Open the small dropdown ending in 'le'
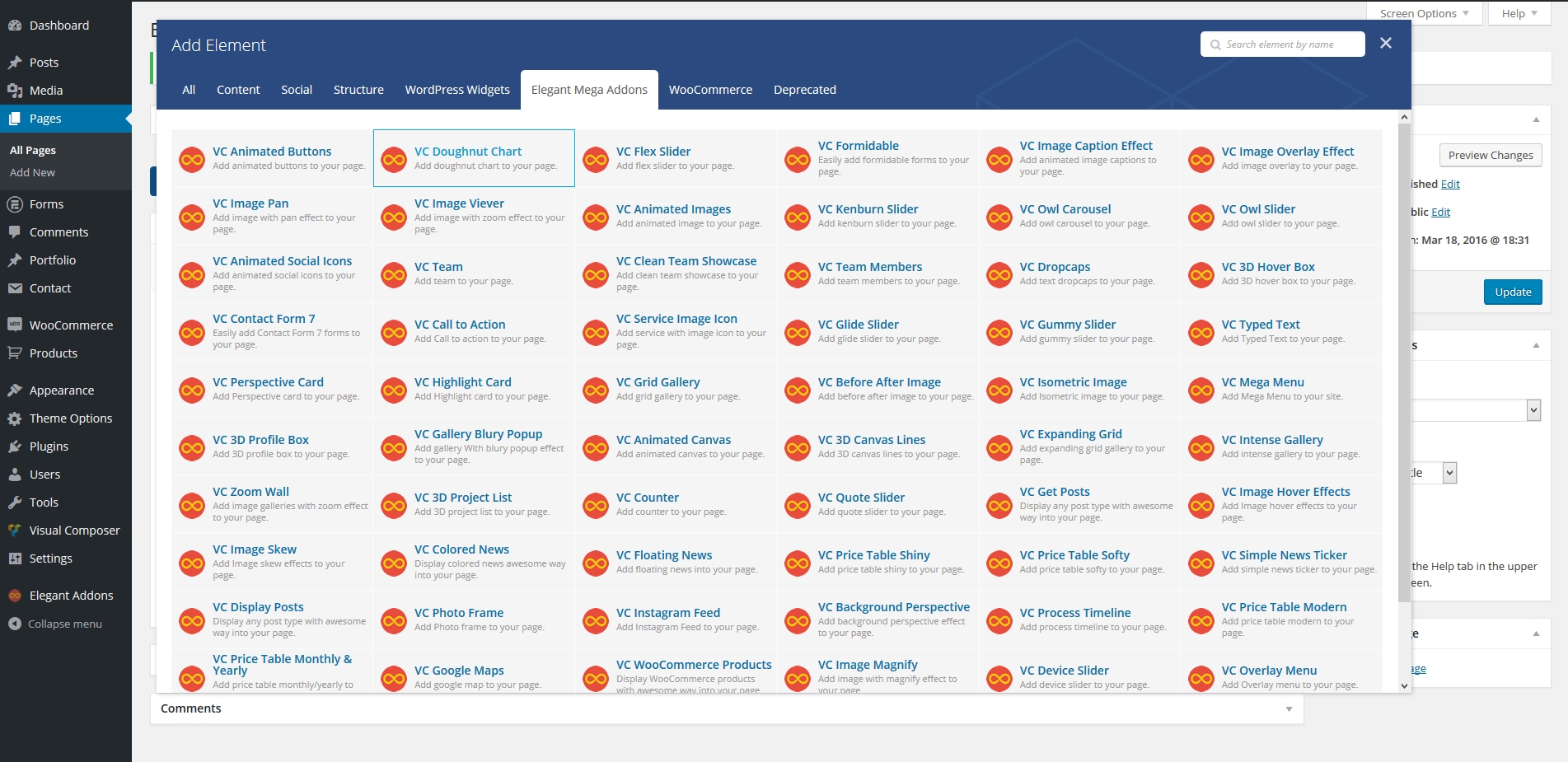The width and height of the screenshot is (1568, 762). [x=1434, y=473]
